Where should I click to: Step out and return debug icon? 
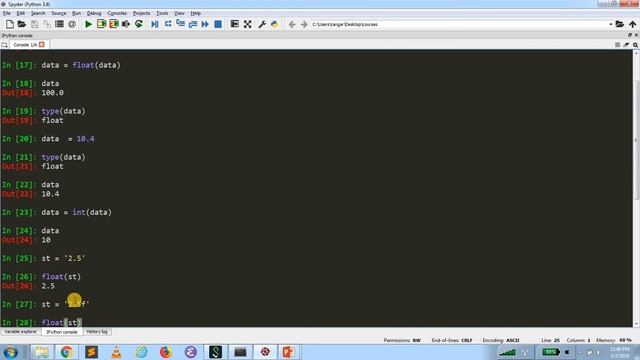click(x=193, y=24)
